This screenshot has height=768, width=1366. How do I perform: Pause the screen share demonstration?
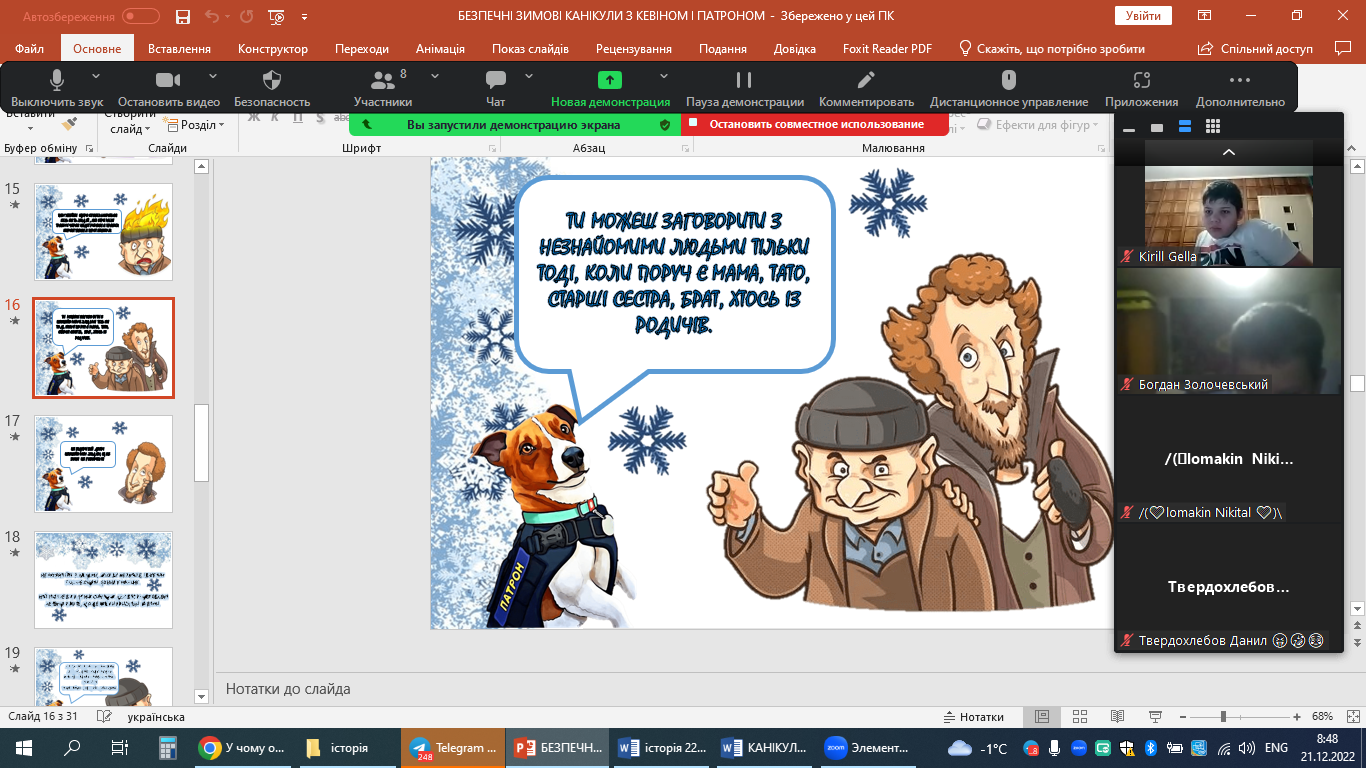tap(744, 81)
